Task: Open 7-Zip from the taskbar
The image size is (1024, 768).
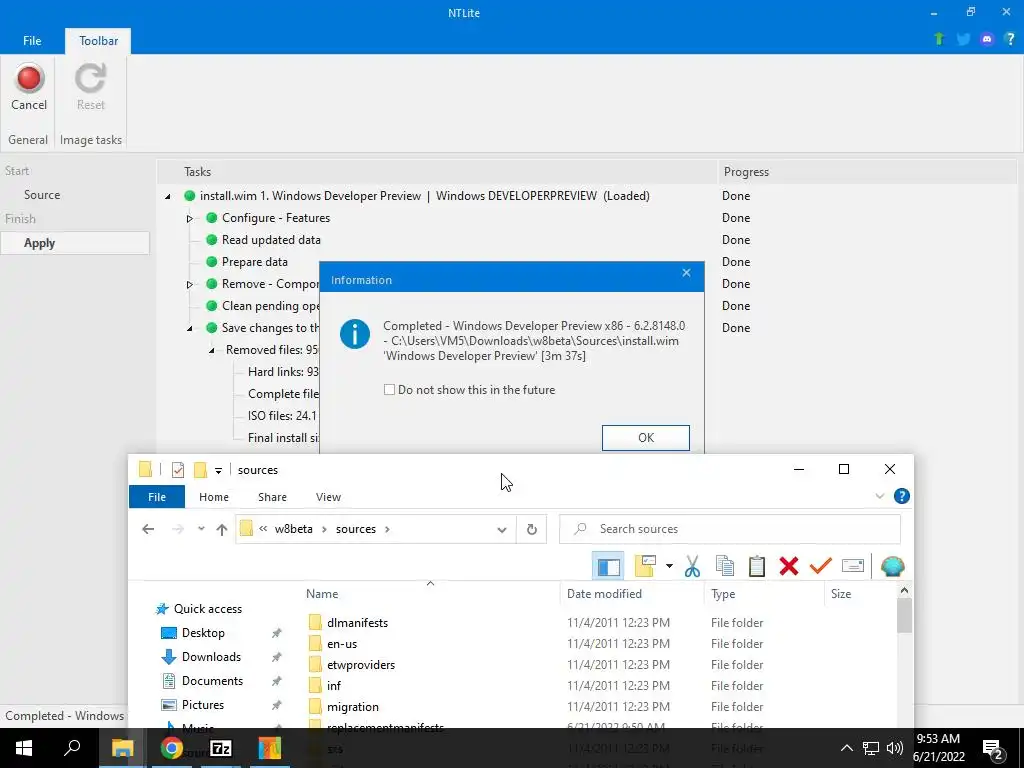Action: 221,748
